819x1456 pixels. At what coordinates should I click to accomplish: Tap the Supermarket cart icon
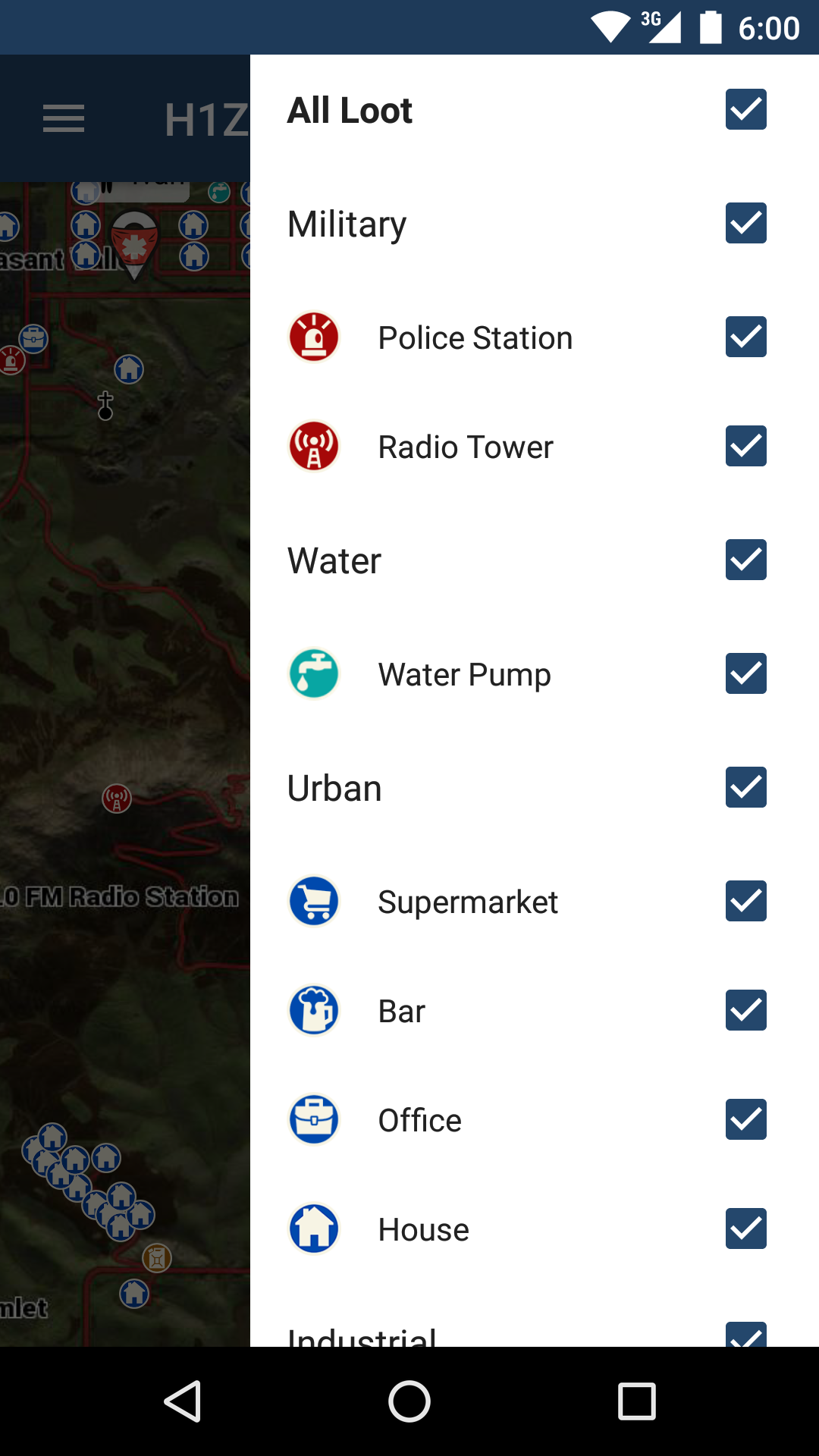[x=314, y=901]
